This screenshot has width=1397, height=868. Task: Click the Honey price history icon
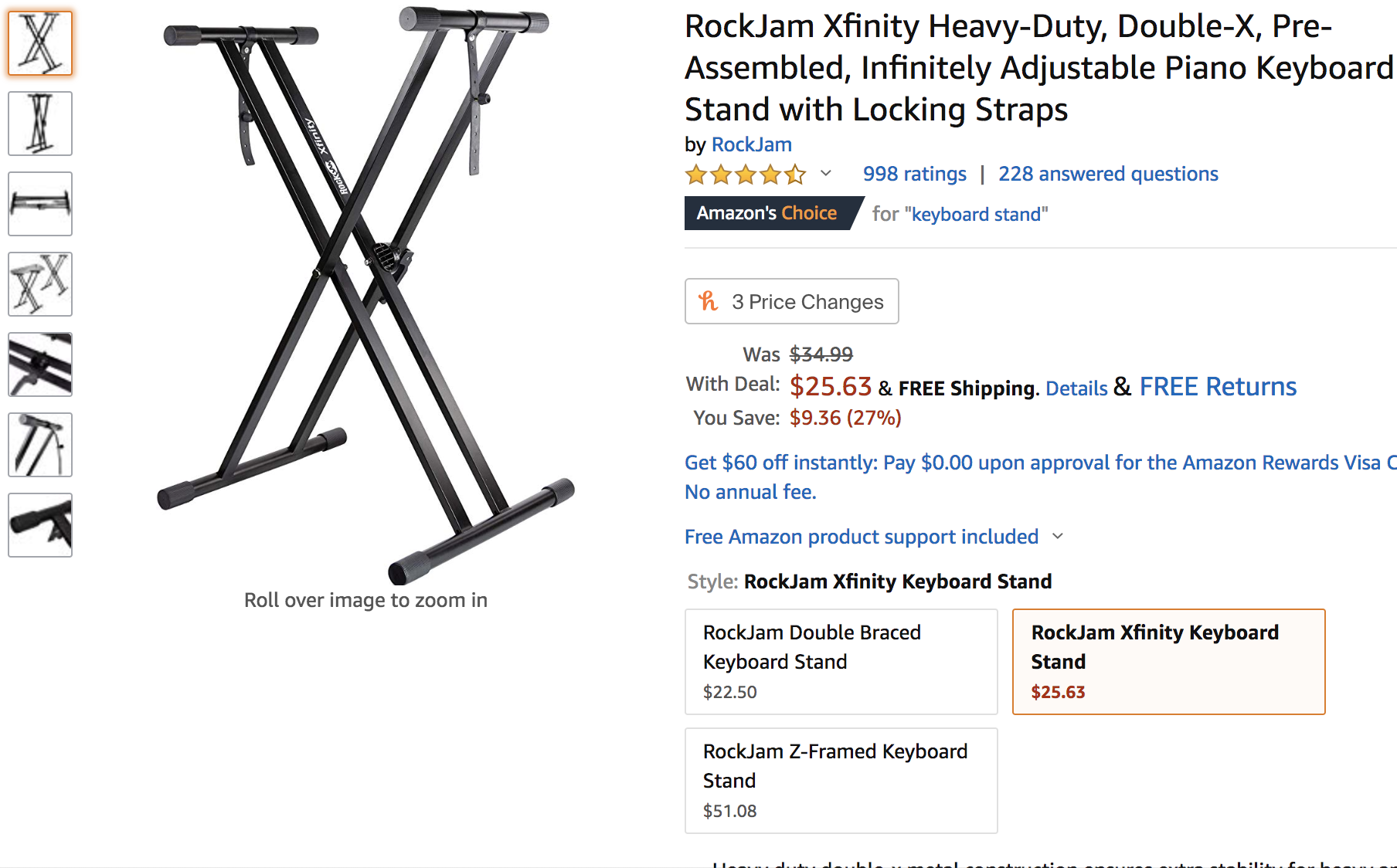[x=709, y=301]
